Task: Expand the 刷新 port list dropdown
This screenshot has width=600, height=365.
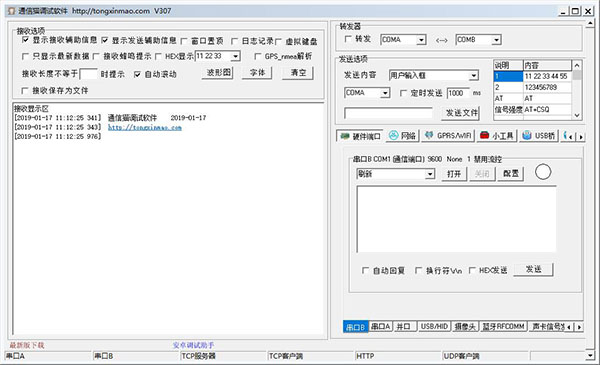Action: pos(430,174)
